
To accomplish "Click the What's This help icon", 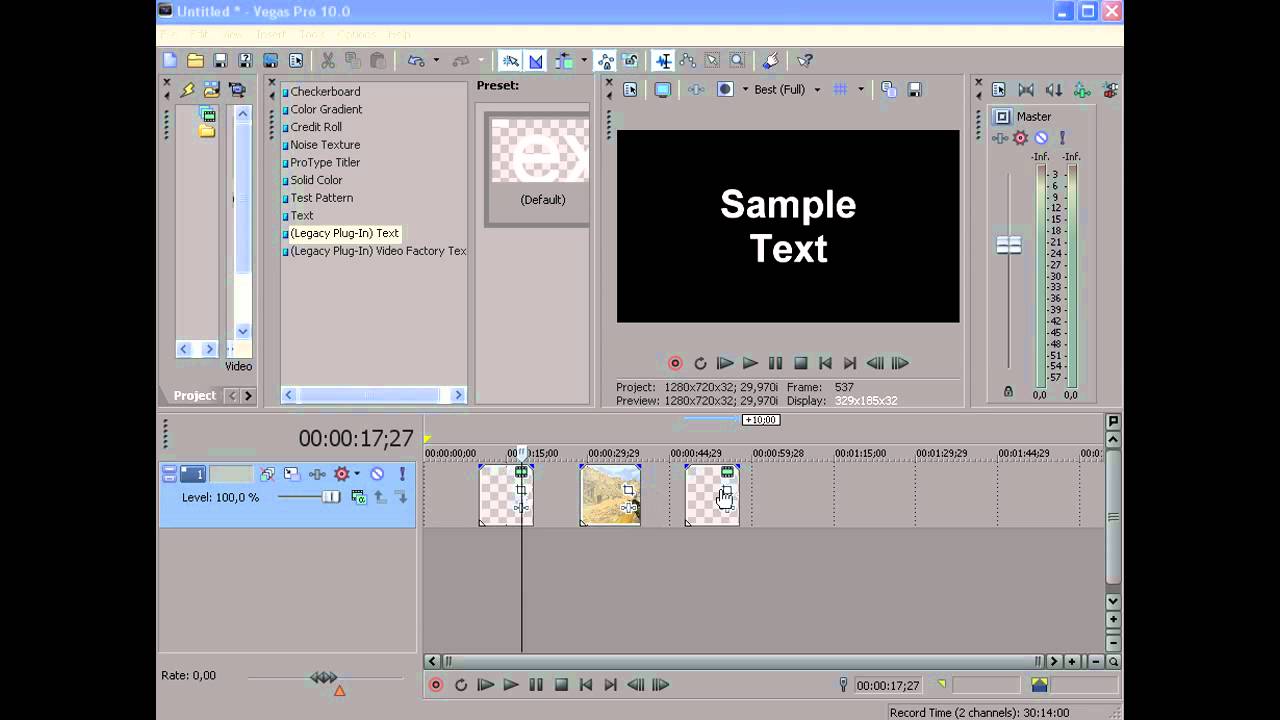I will 805,61.
